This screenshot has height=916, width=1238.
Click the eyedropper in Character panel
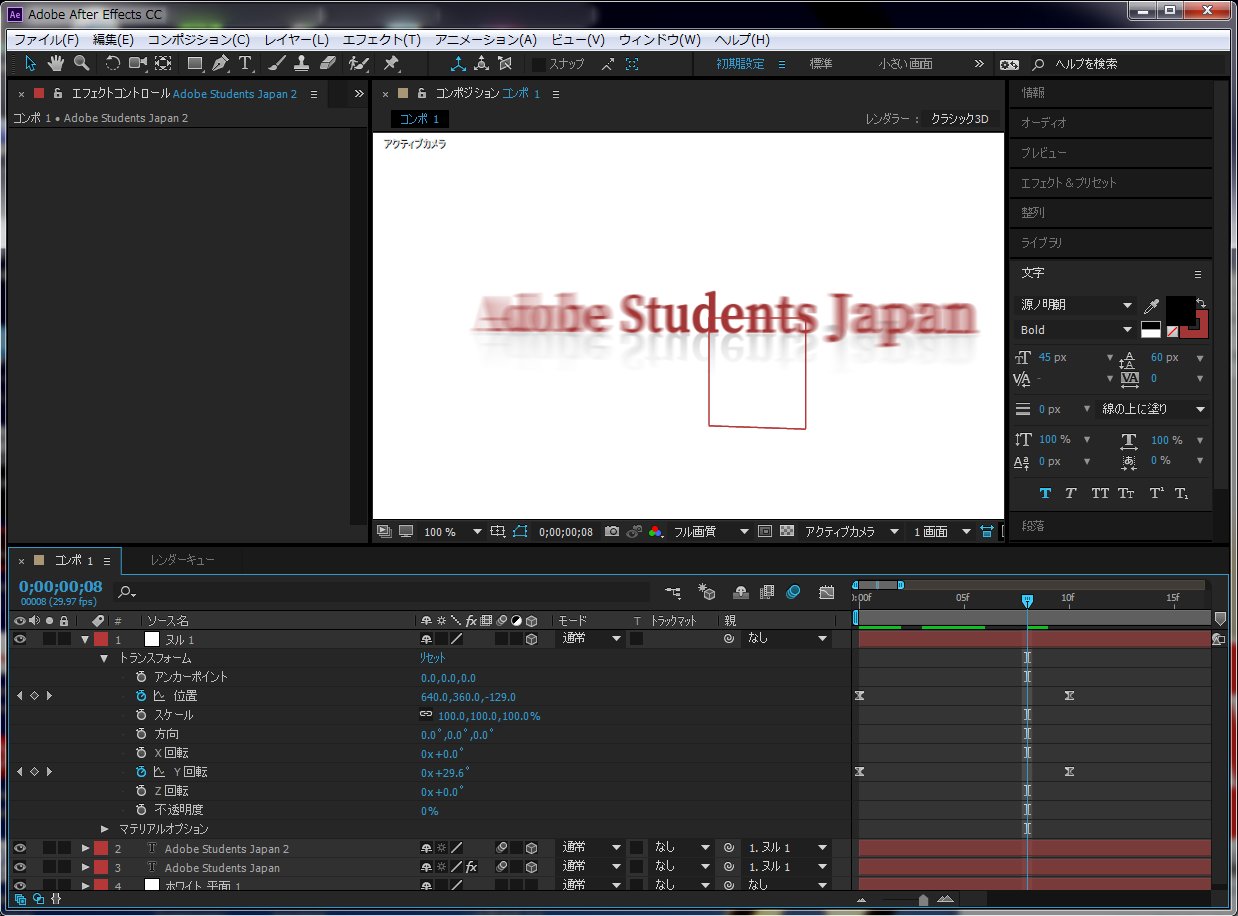(x=1151, y=305)
